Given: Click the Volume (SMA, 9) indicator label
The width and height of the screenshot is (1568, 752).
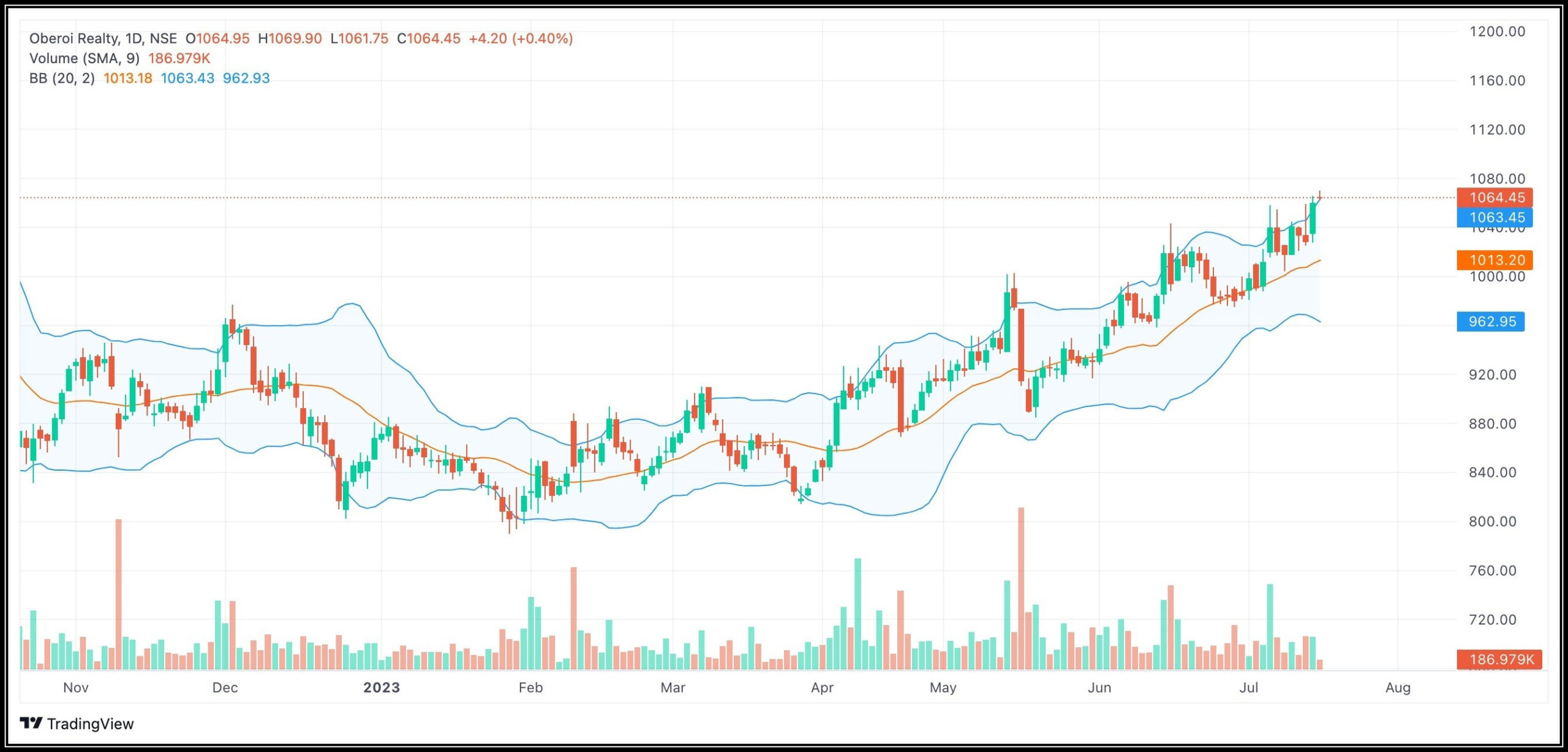Looking at the screenshot, I should point(85,58).
